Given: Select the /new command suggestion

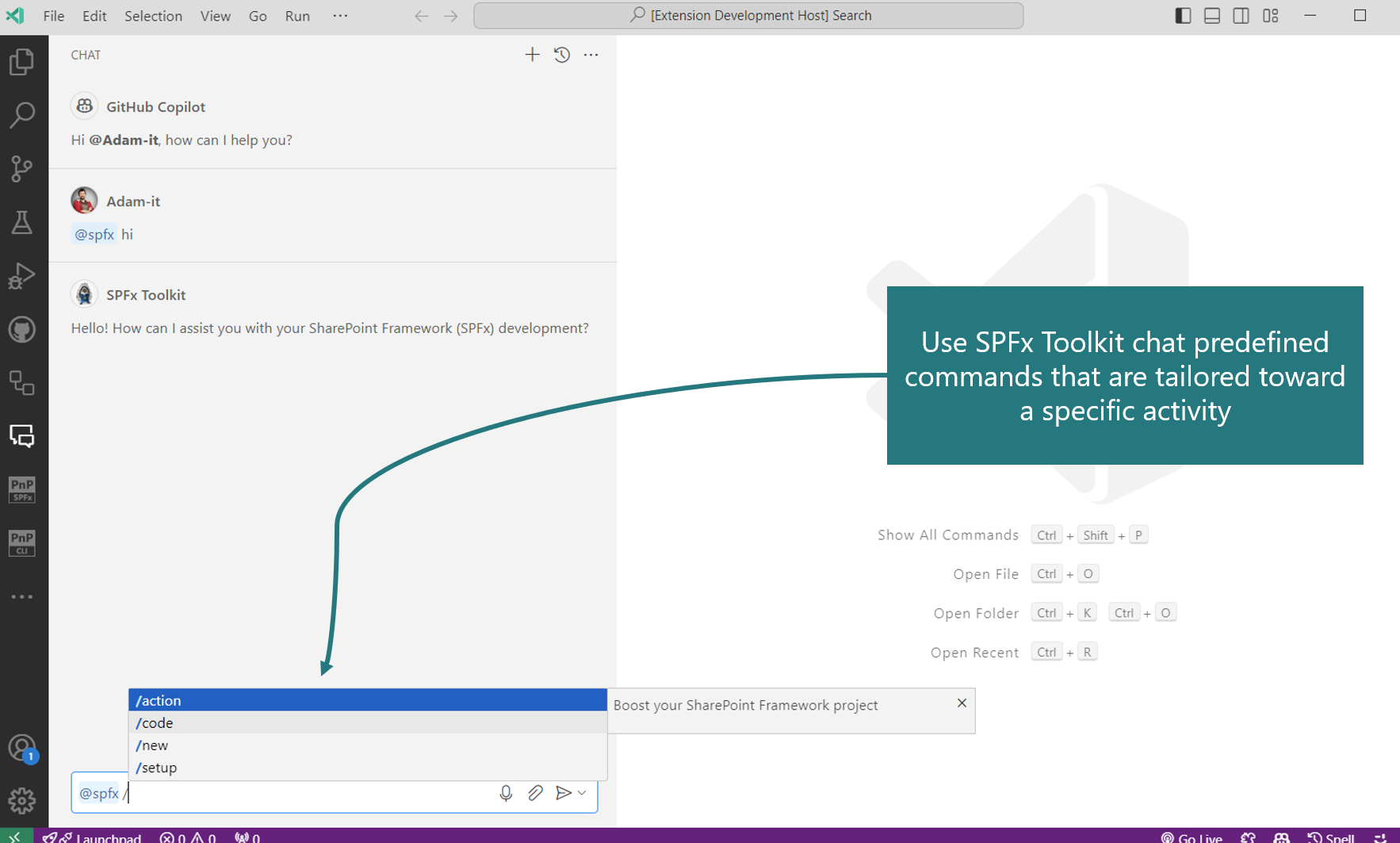Looking at the screenshot, I should tap(368, 745).
